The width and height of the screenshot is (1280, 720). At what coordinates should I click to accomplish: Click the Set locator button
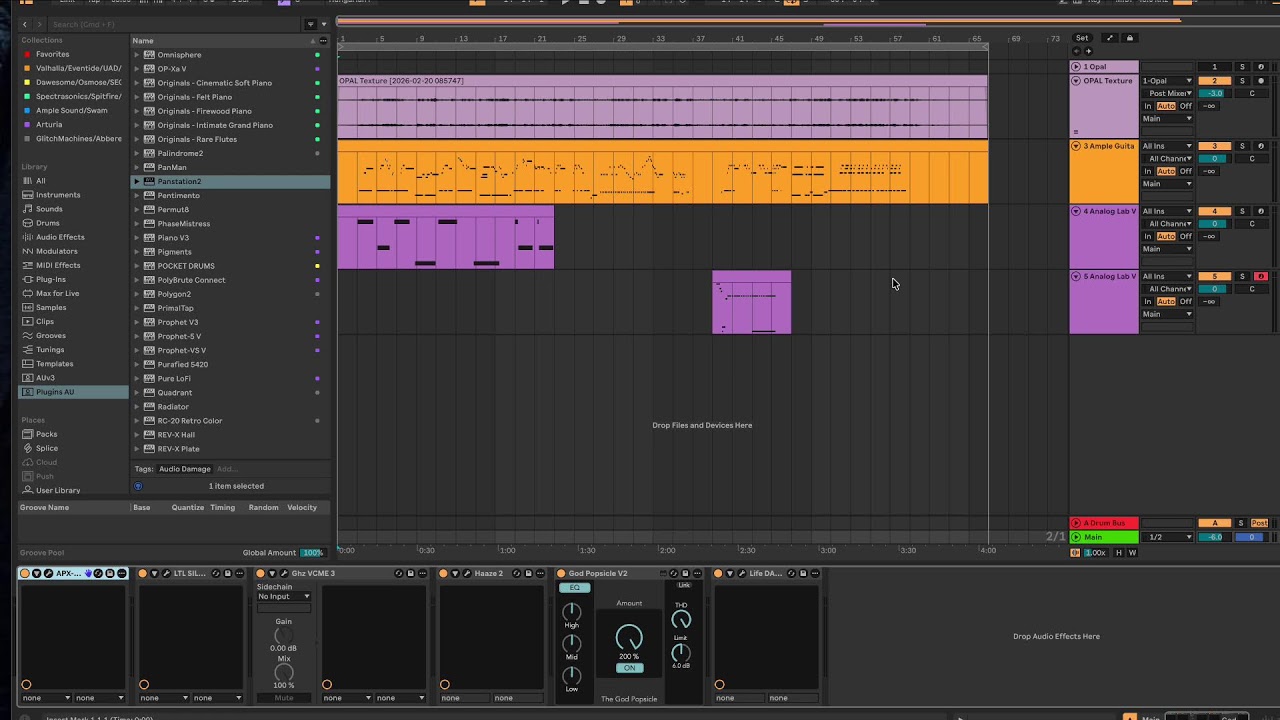click(x=1082, y=38)
